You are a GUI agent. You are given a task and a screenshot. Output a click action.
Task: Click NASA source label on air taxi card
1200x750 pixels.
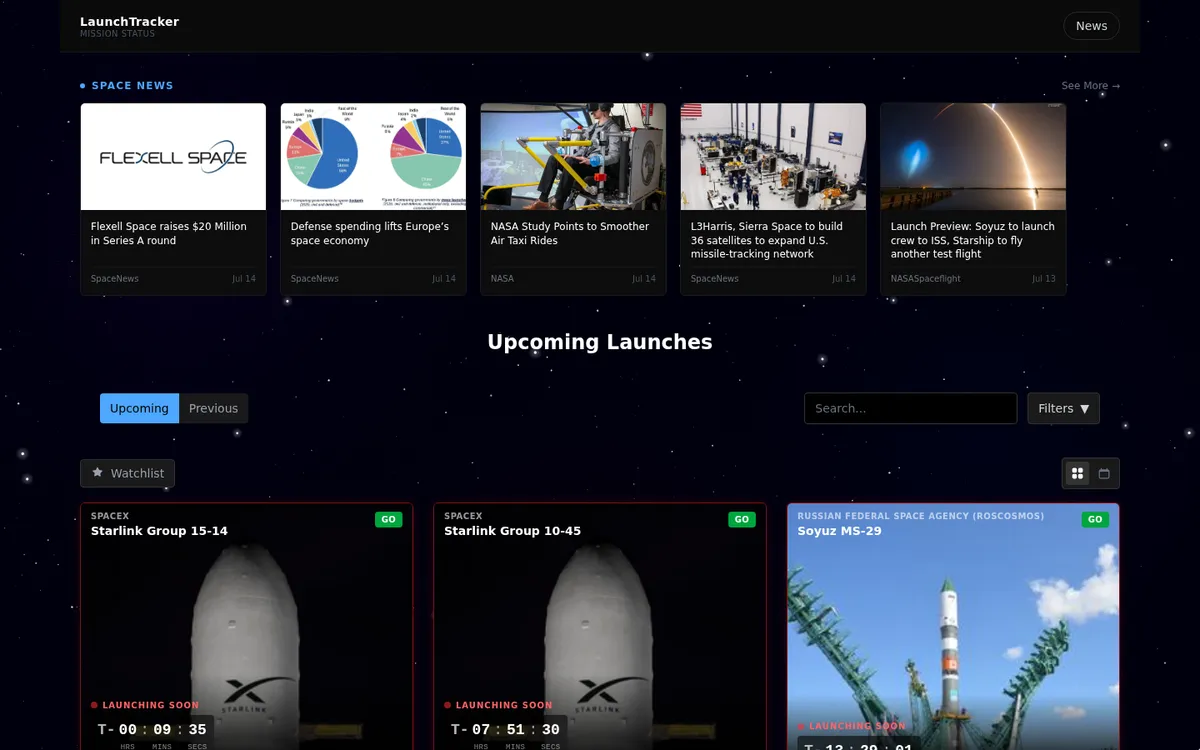(502, 279)
